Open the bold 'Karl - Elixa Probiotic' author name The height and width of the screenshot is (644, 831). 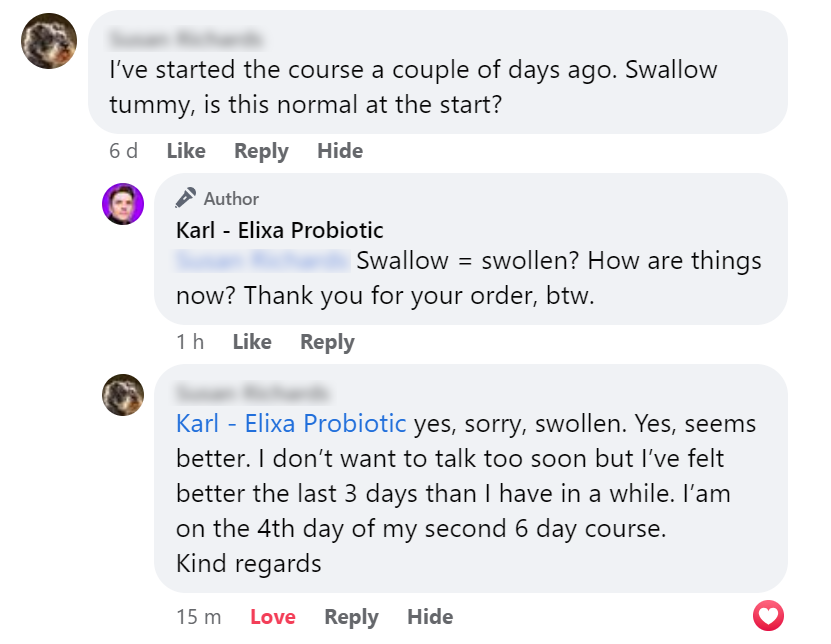point(279,230)
